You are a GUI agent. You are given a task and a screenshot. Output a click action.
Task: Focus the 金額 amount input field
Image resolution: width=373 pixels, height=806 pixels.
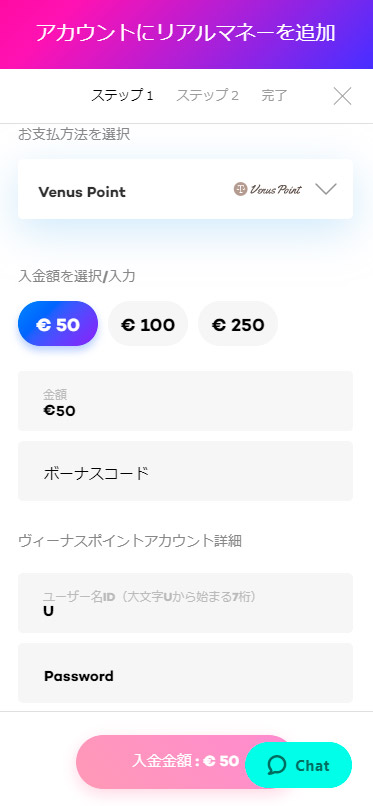click(185, 401)
